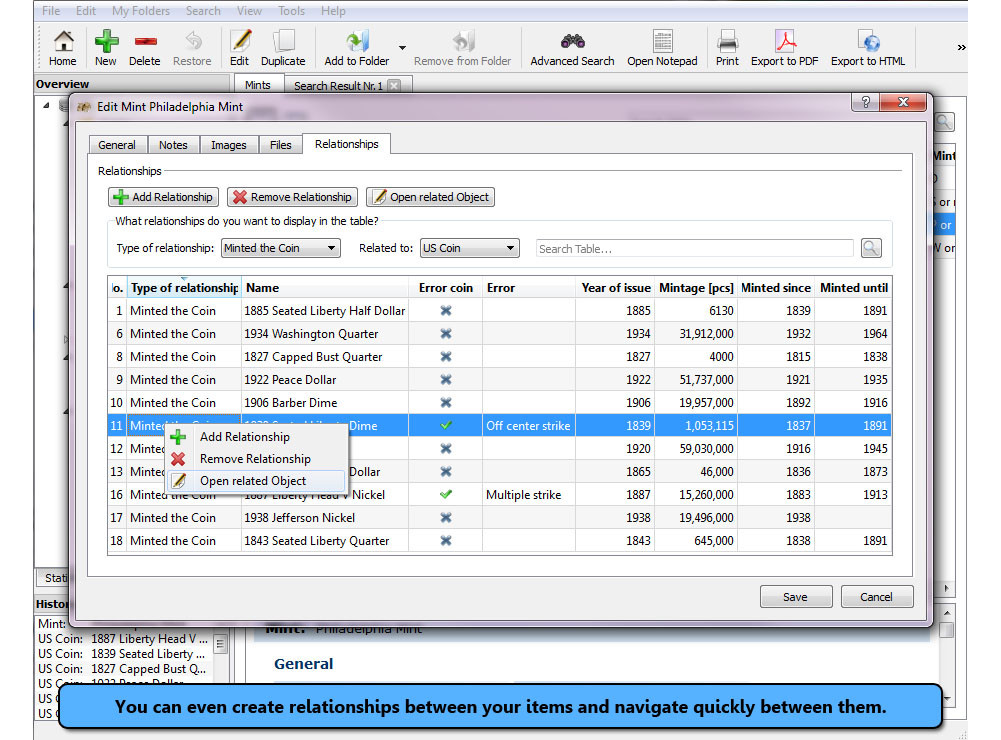Toggle error coin mark for 1906 Barber Dime
This screenshot has width=1001, height=740.
(x=446, y=402)
